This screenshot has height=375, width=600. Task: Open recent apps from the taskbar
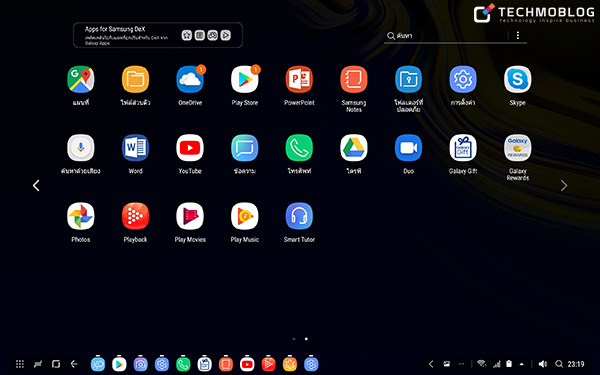[56, 364]
